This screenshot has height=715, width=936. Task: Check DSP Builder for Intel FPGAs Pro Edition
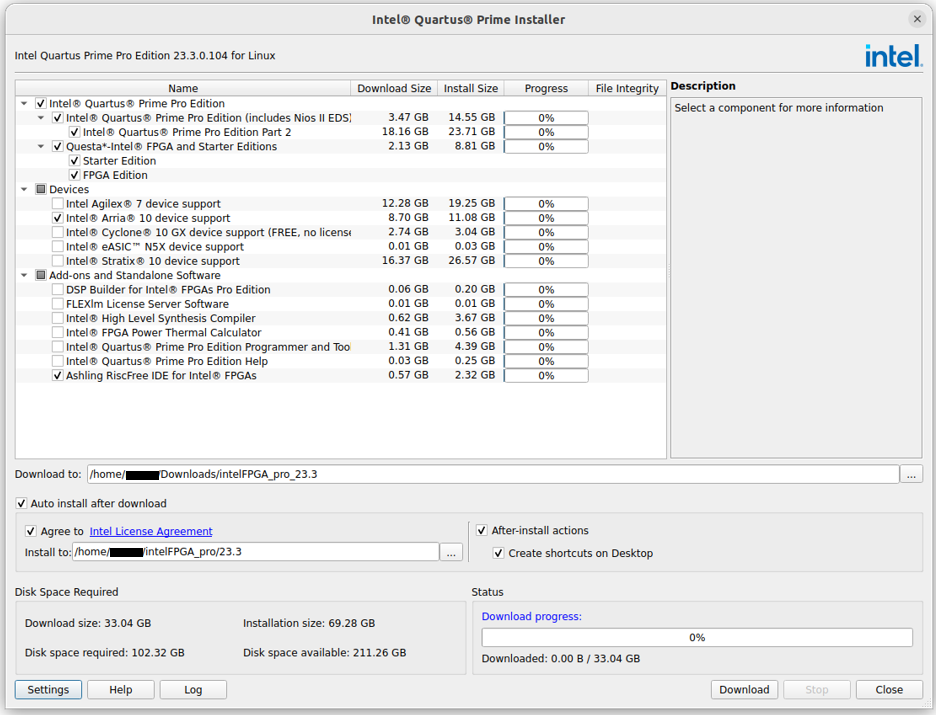point(57,289)
